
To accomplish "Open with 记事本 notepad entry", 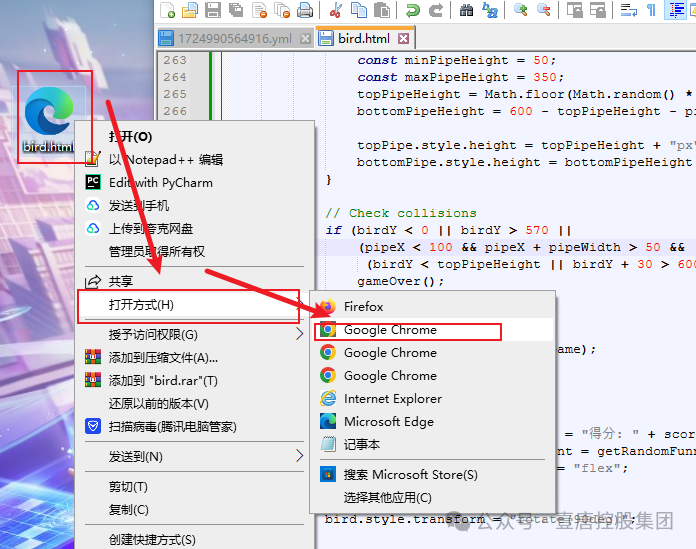I will click(433, 444).
